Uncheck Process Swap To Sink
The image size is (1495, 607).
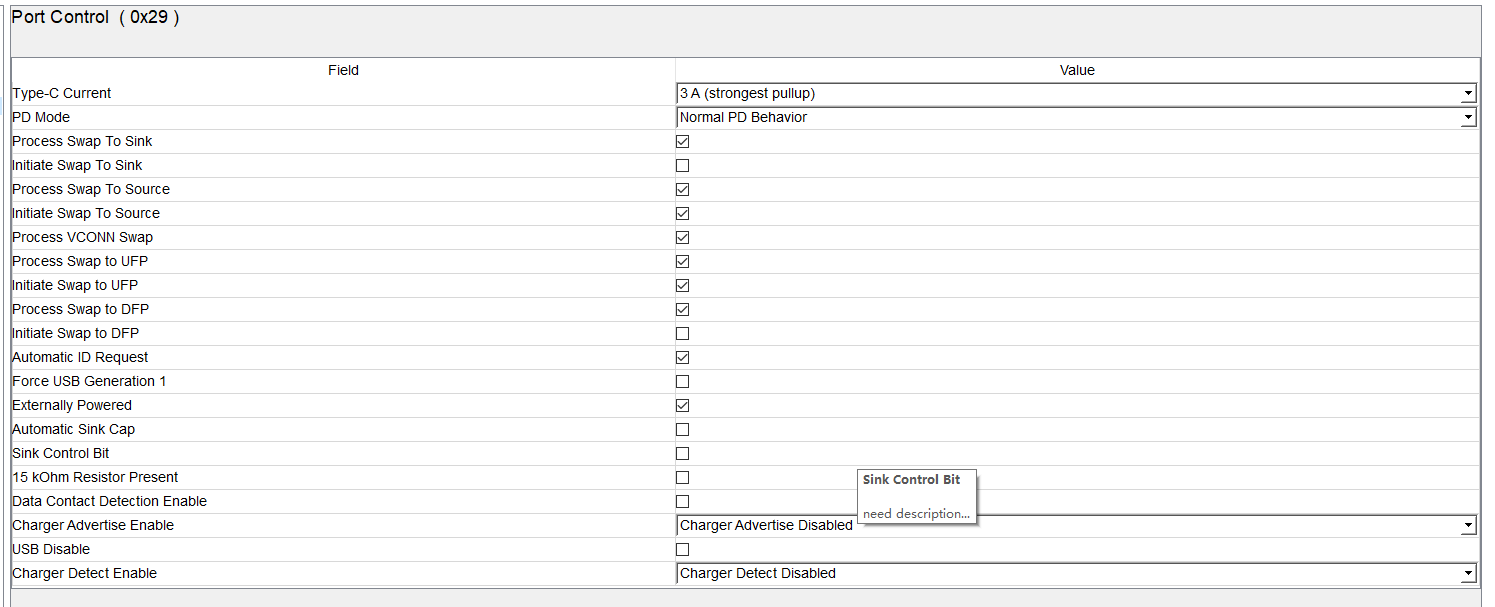coord(682,141)
